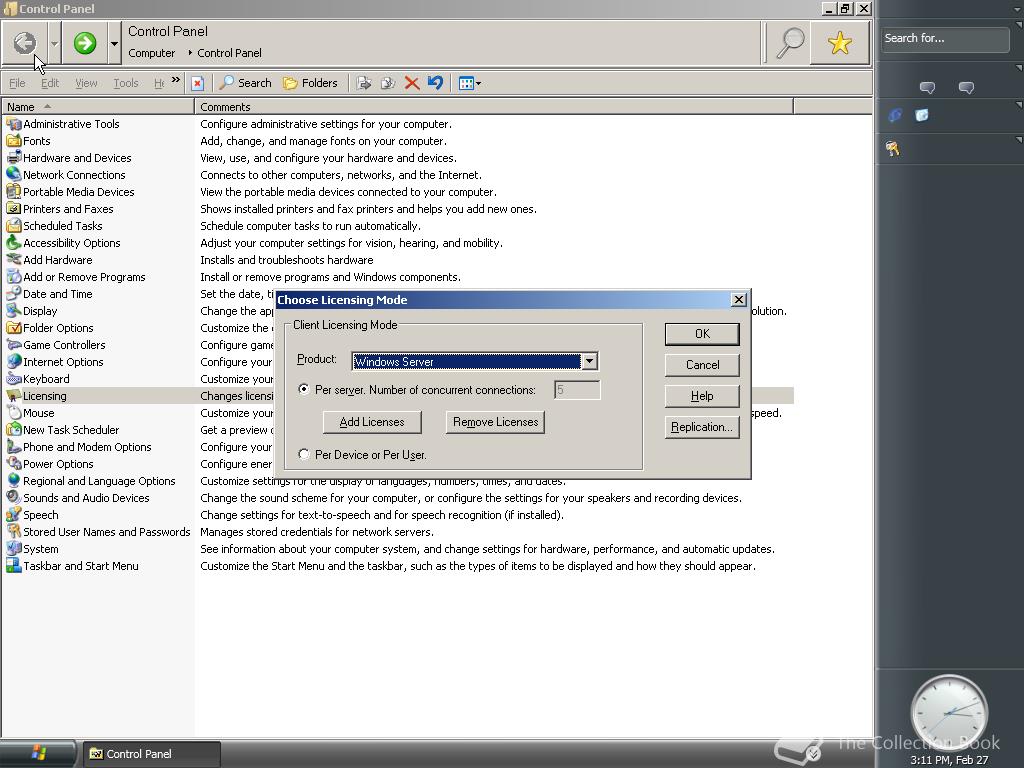Click the first speech bubble sidebar icon
Viewport: 1024px width, 768px height.
[x=927, y=88]
